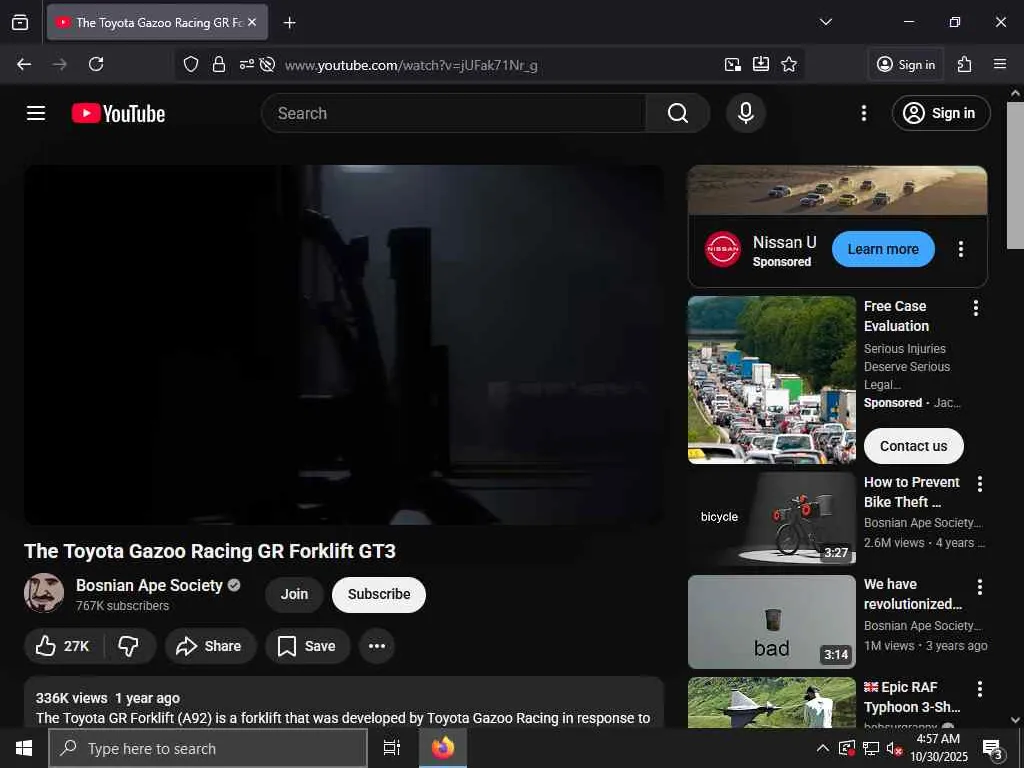
Task: Click Learn more on the Nissan ad
Action: [883, 249]
